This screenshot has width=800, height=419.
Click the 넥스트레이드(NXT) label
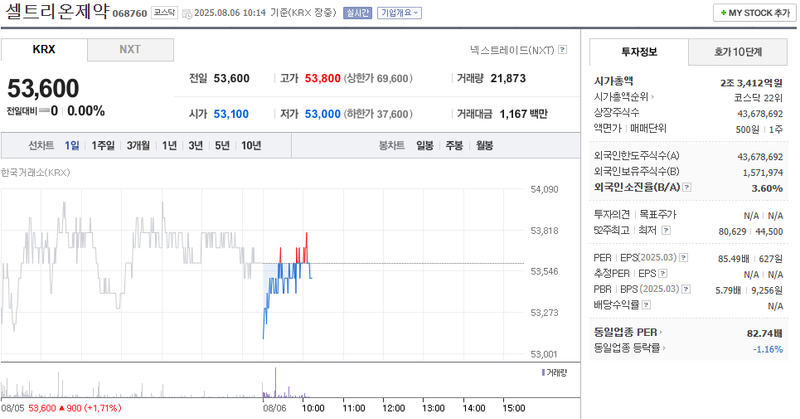click(512, 50)
